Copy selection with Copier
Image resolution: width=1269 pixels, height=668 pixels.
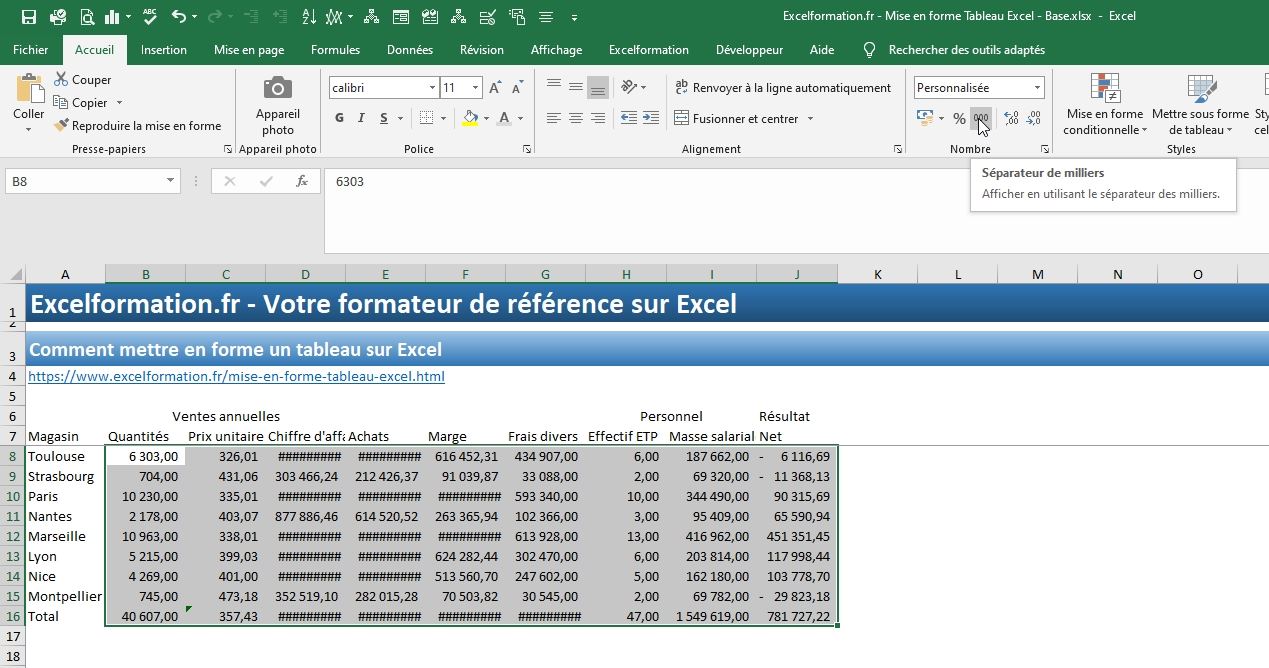point(81,103)
